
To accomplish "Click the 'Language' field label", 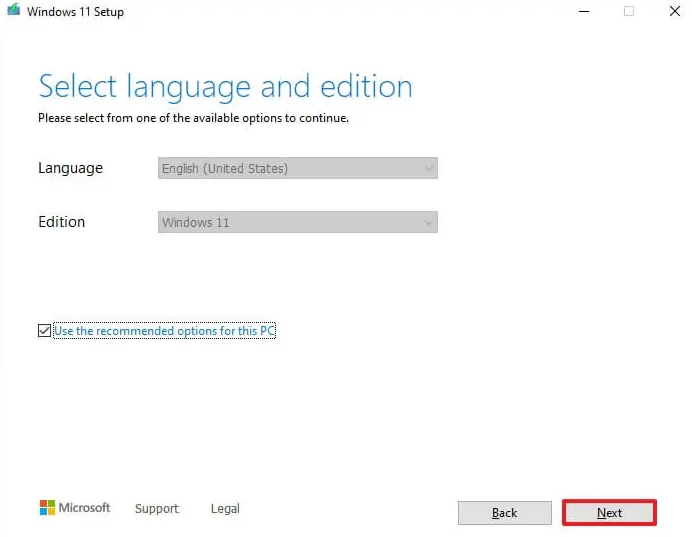I will [x=70, y=168].
